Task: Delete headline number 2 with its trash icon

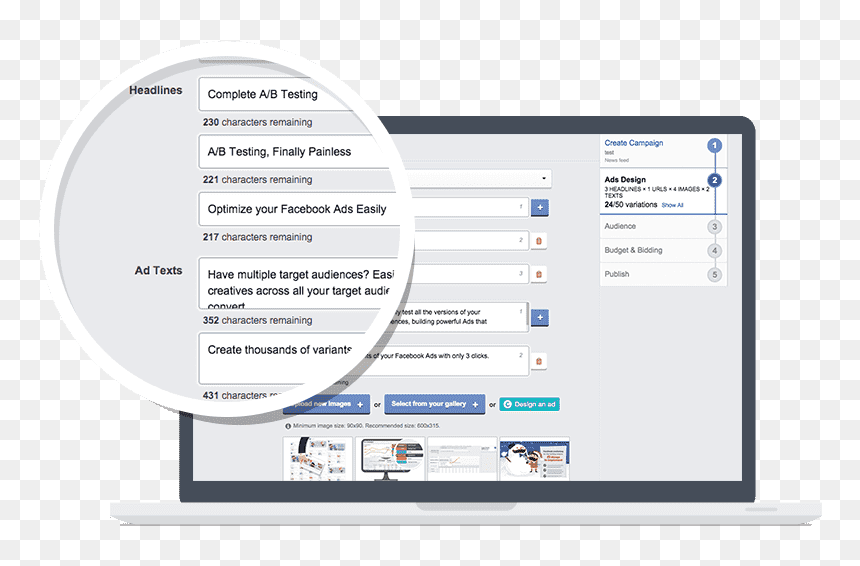Action: coord(539,241)
